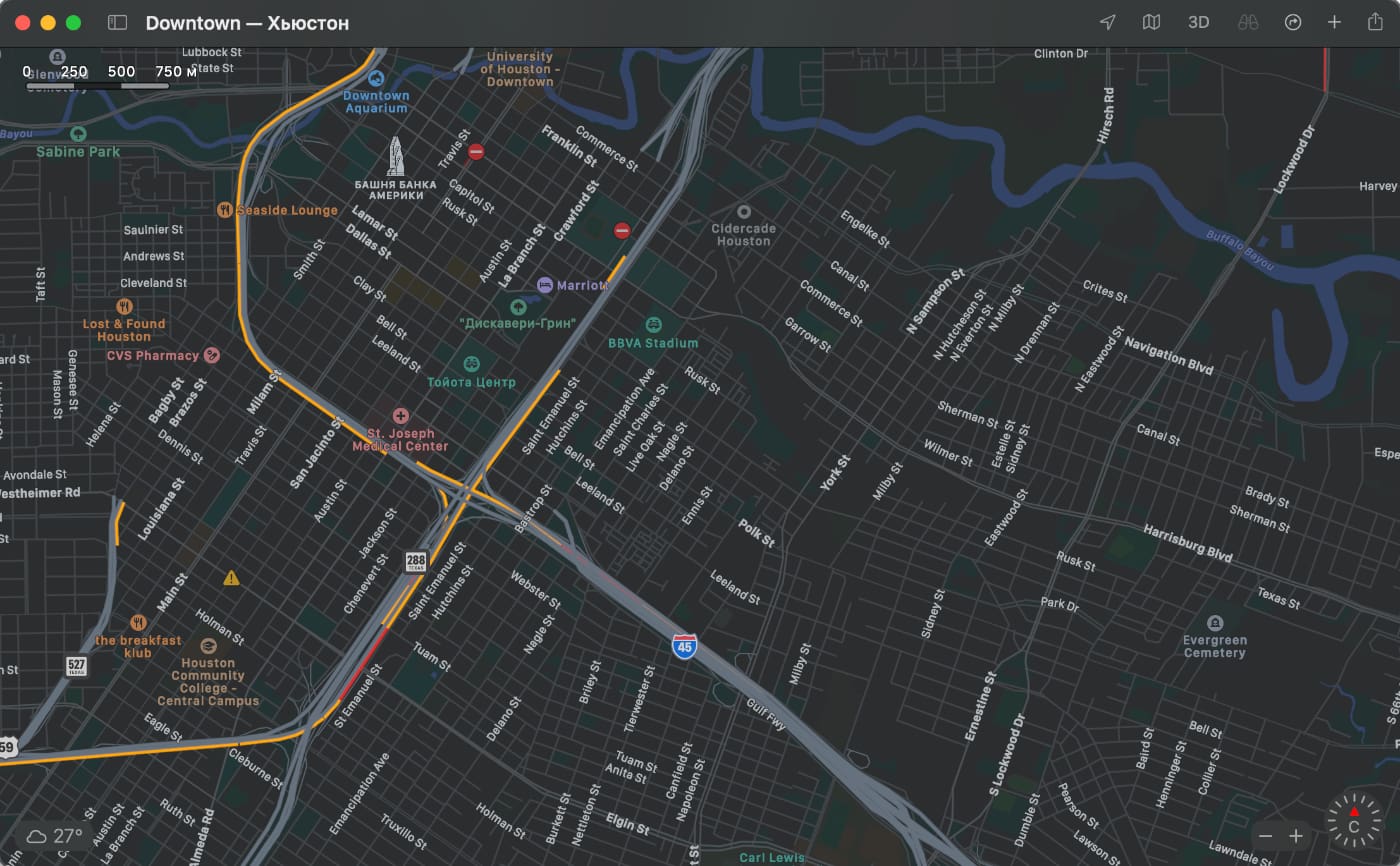Open the Share menu
Image resolution: width=1400 pixels, height=866 pixels.
pyautogui.click(x=1375, y=22)
